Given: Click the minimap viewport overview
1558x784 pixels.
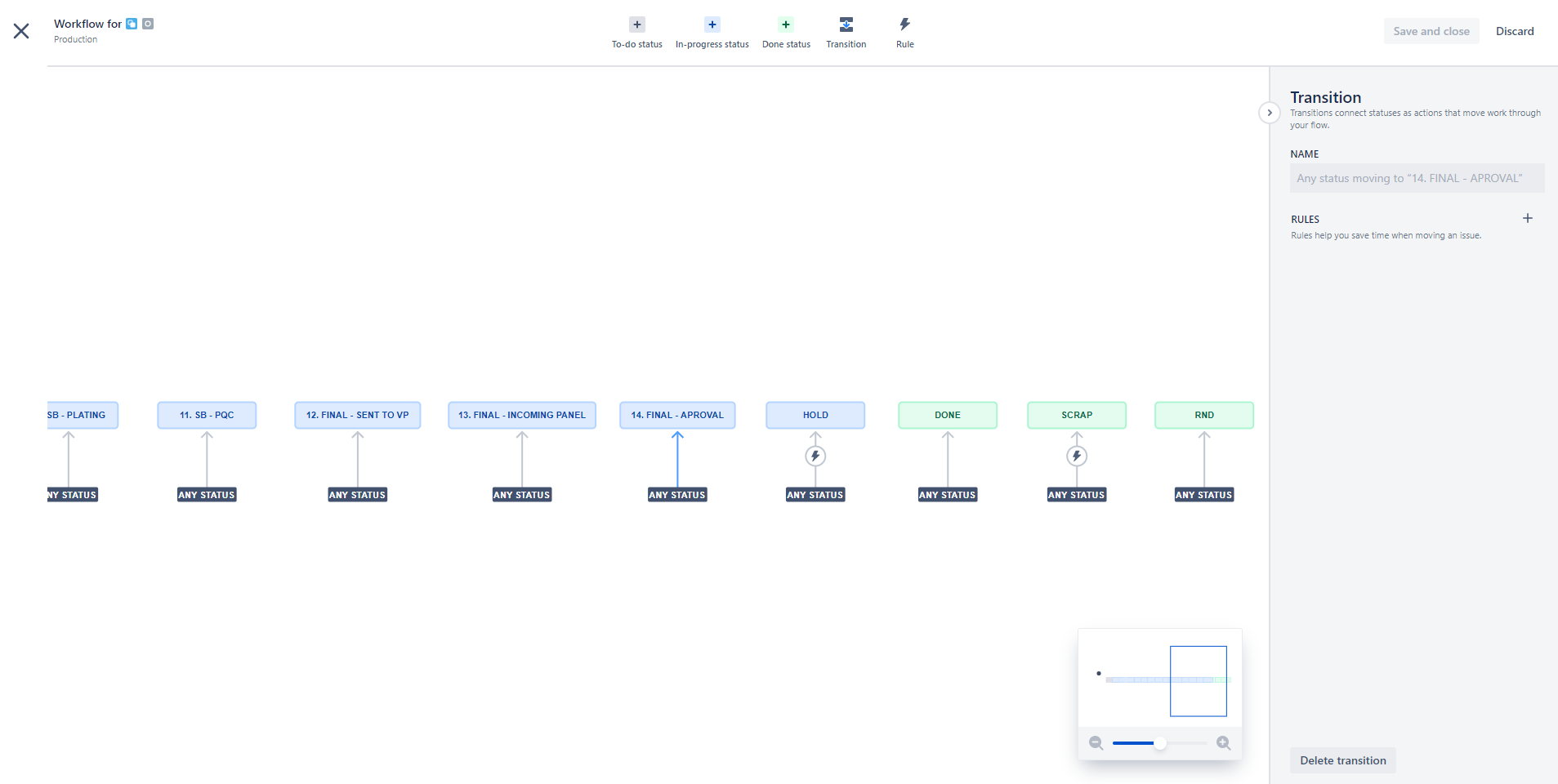Looking at the screenshot, I should pyautogui.click(x=1199, y=681).
